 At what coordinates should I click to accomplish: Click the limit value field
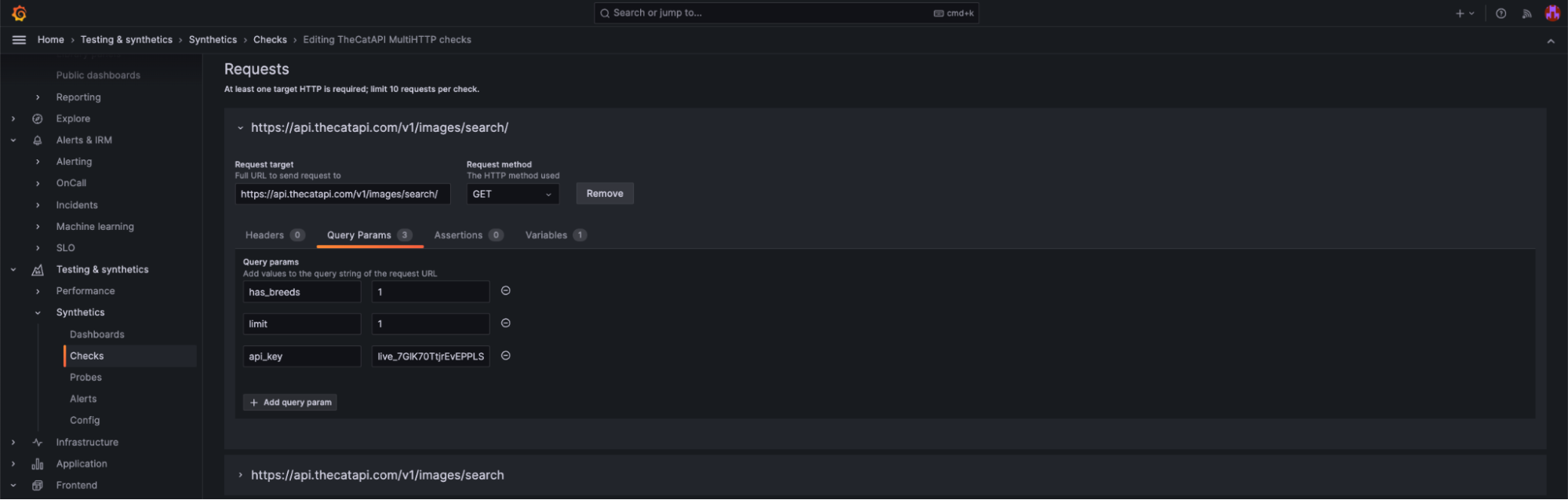click(431, 324)
